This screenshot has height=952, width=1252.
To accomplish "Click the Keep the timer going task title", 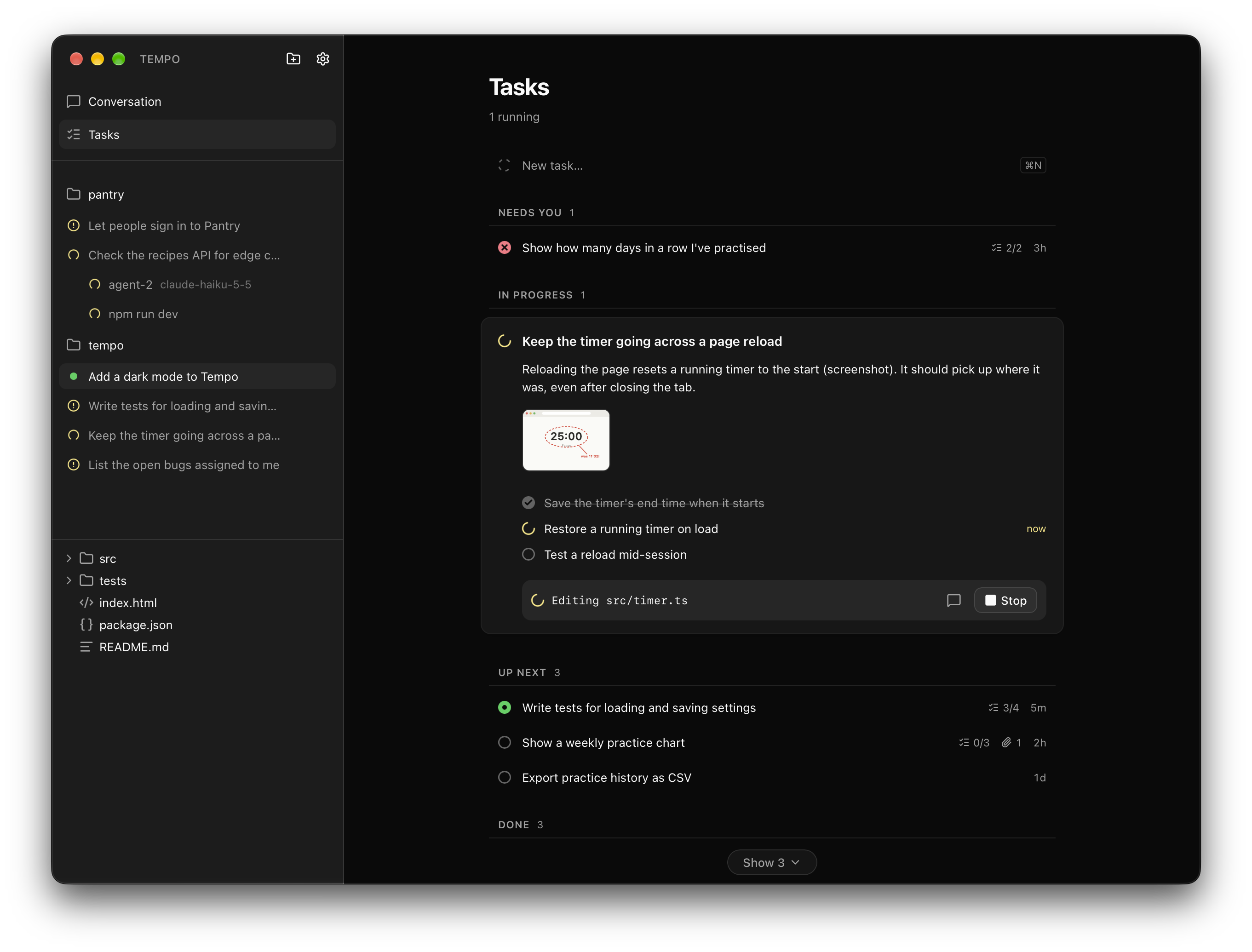I will tap(652, 341).
